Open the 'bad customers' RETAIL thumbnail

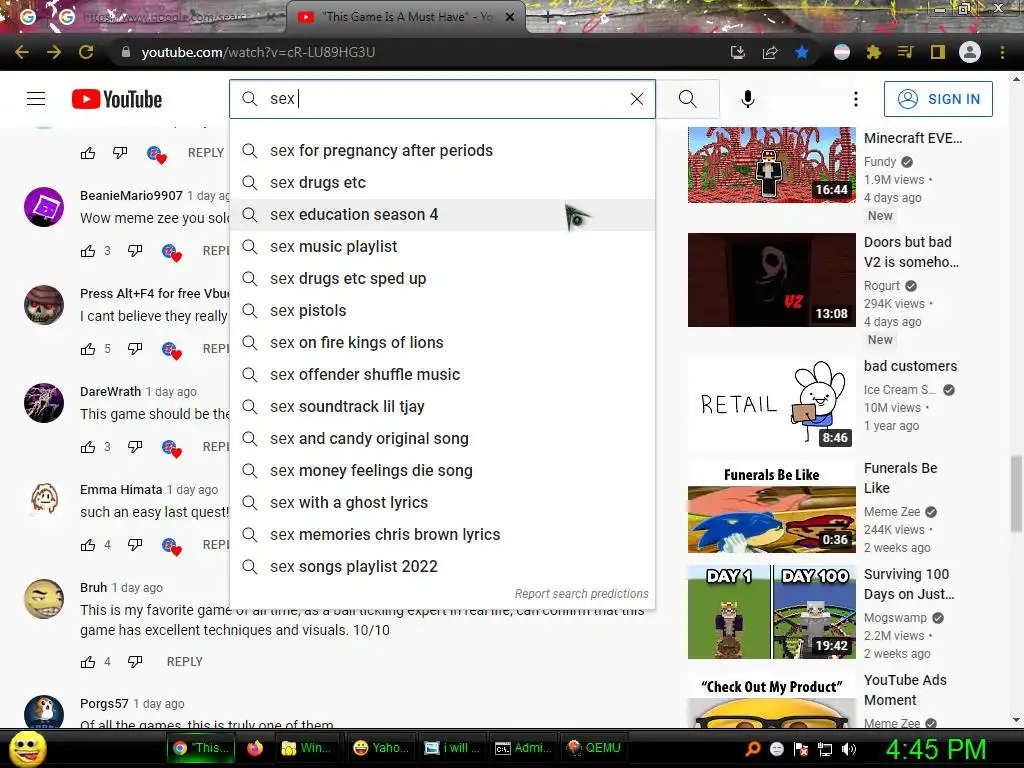click(771, 404)
